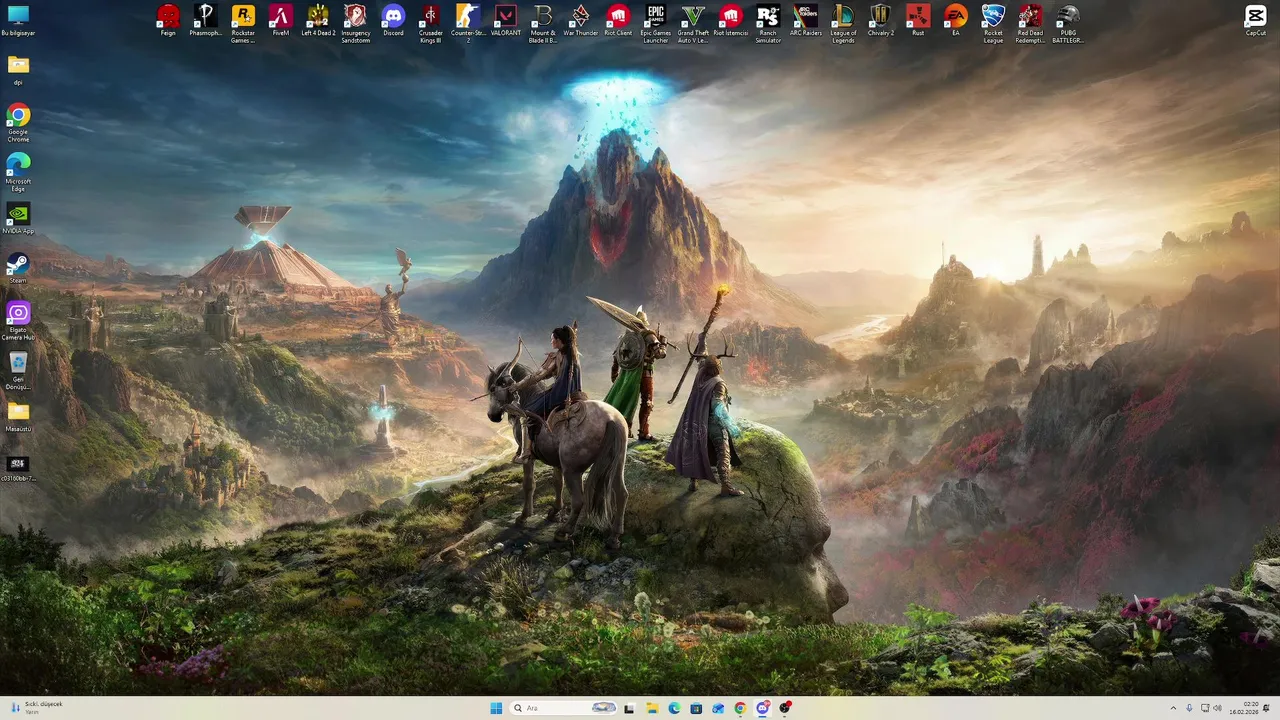The height and width of the screenshot is (720, 1280).
Task: Open the Windows Start menu
Action: point(497,708)
